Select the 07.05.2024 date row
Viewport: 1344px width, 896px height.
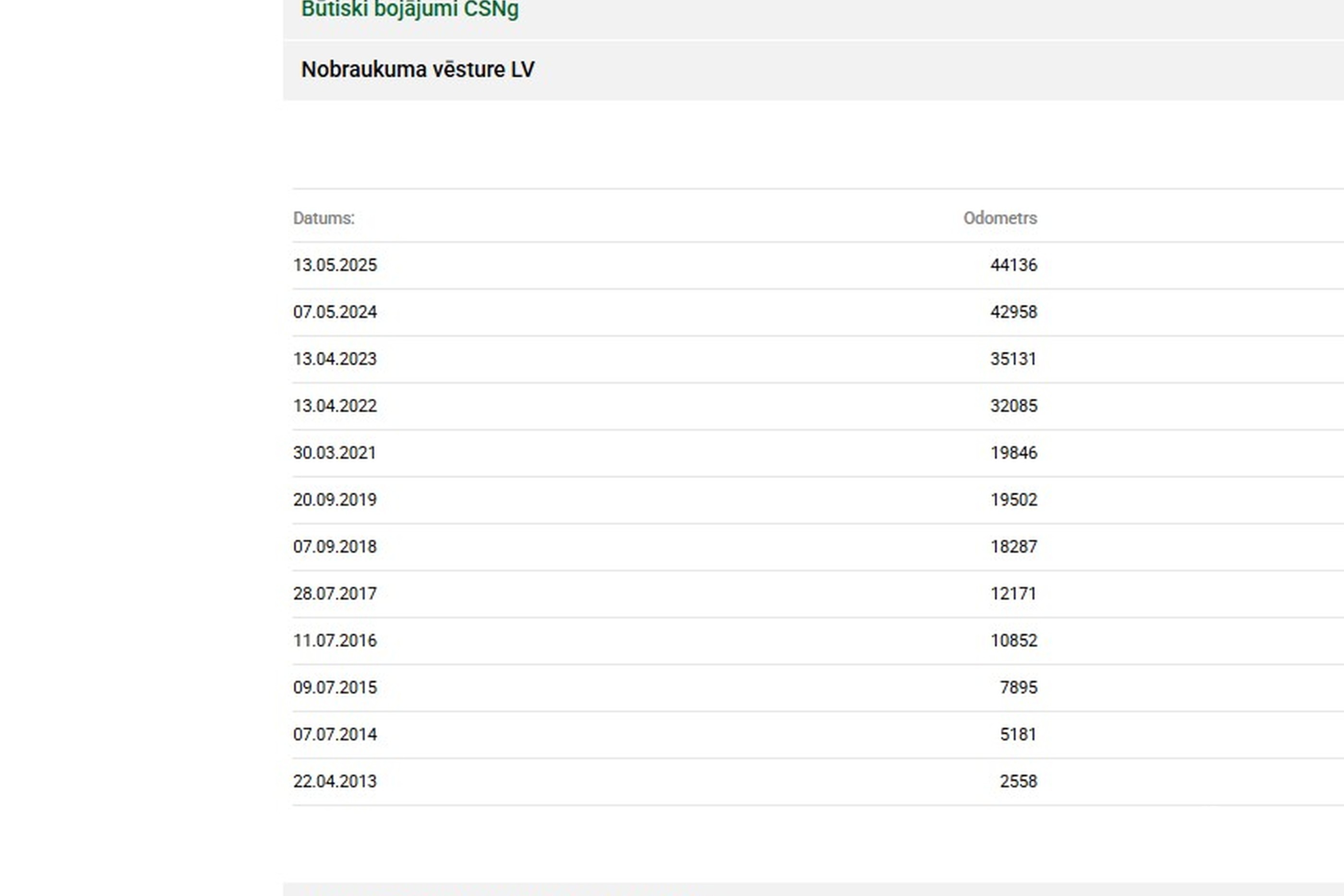pyautogui.click(x=335, y=312)
